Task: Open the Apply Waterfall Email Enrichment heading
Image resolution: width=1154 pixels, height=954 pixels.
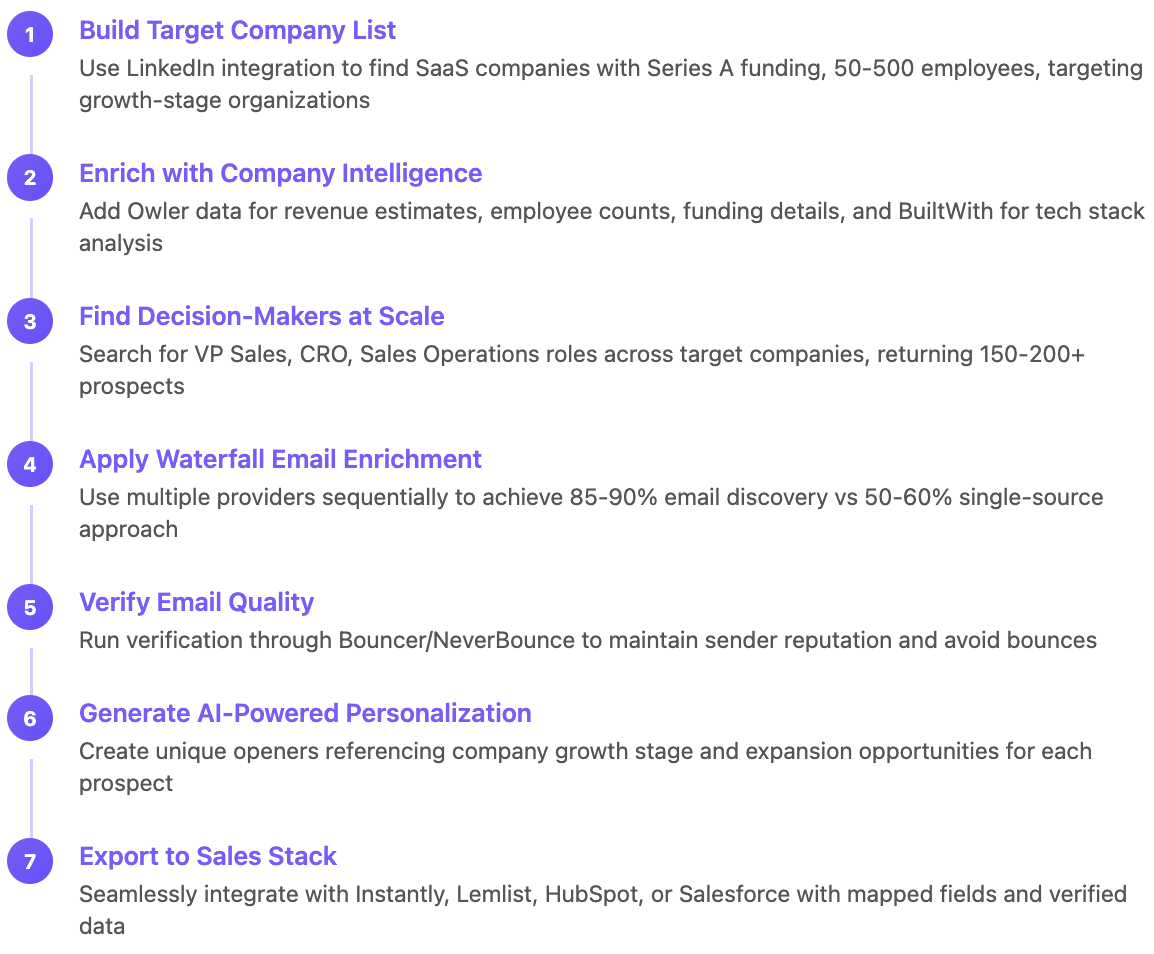Action: (280, 459)
